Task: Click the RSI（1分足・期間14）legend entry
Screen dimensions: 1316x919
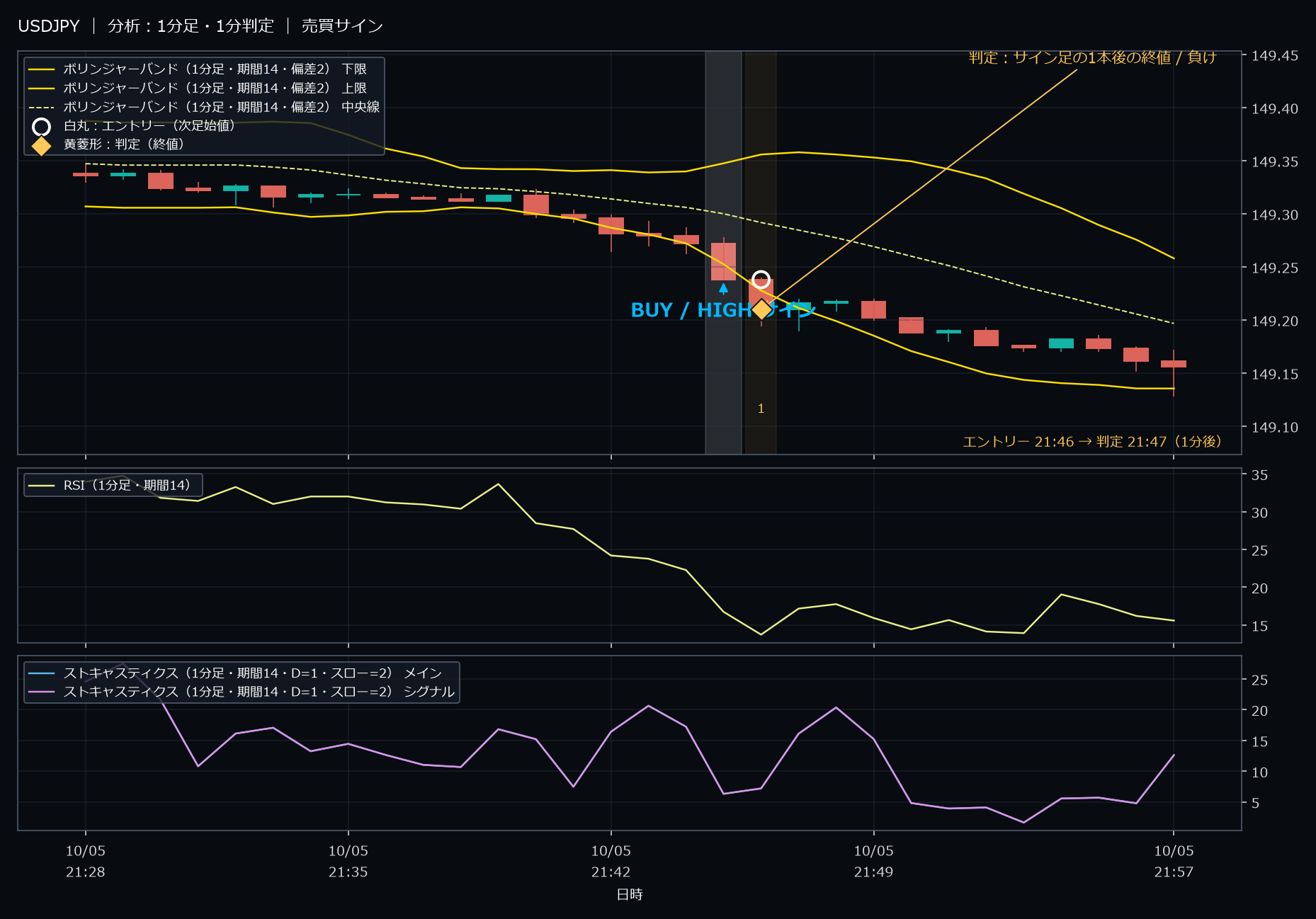Action: tap(110, 485)
